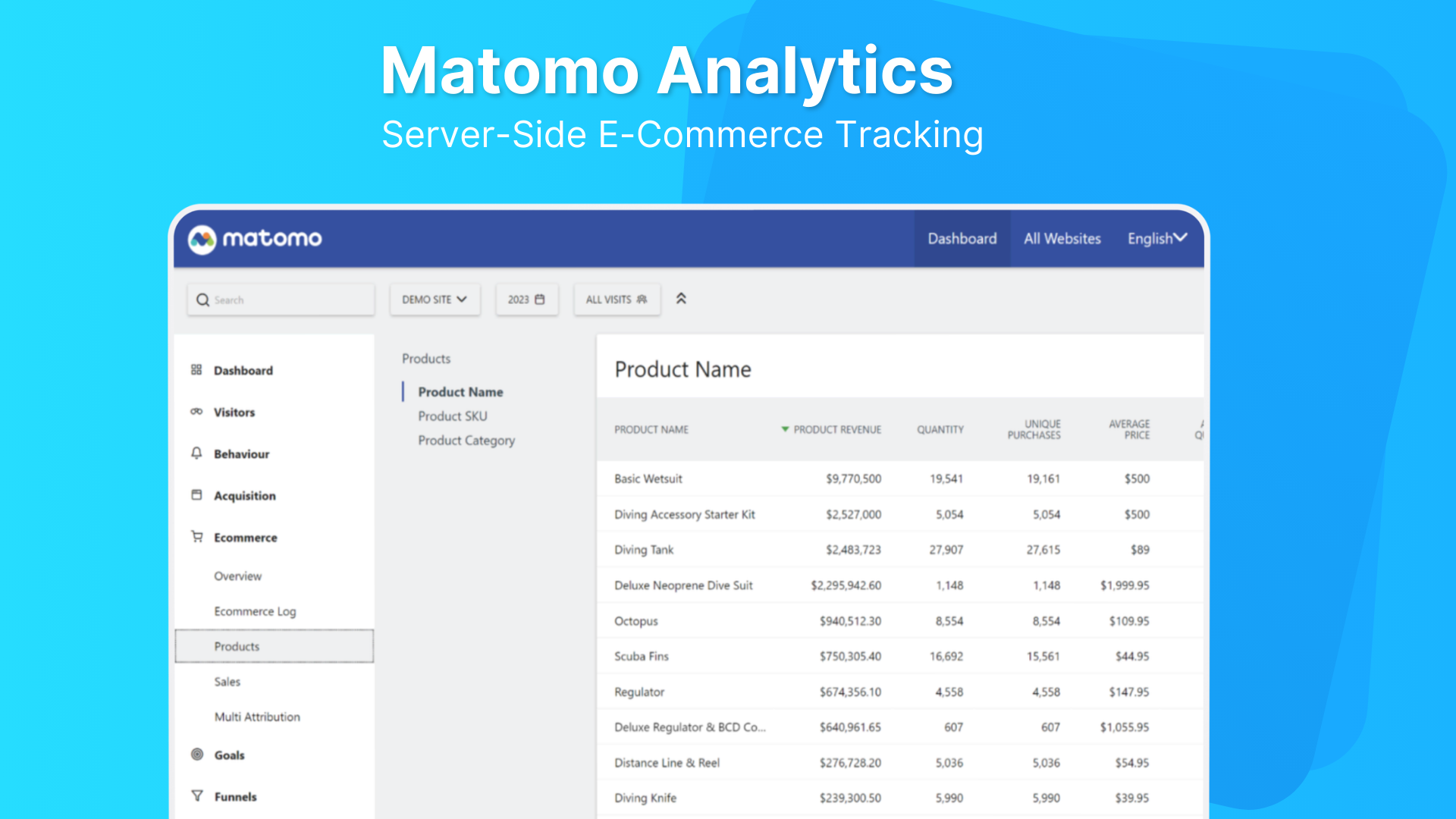Open the ALL VISITS segment selector
Viewport: 1456px width, 819px height.
pyautogui.click(x=617, y=300)
